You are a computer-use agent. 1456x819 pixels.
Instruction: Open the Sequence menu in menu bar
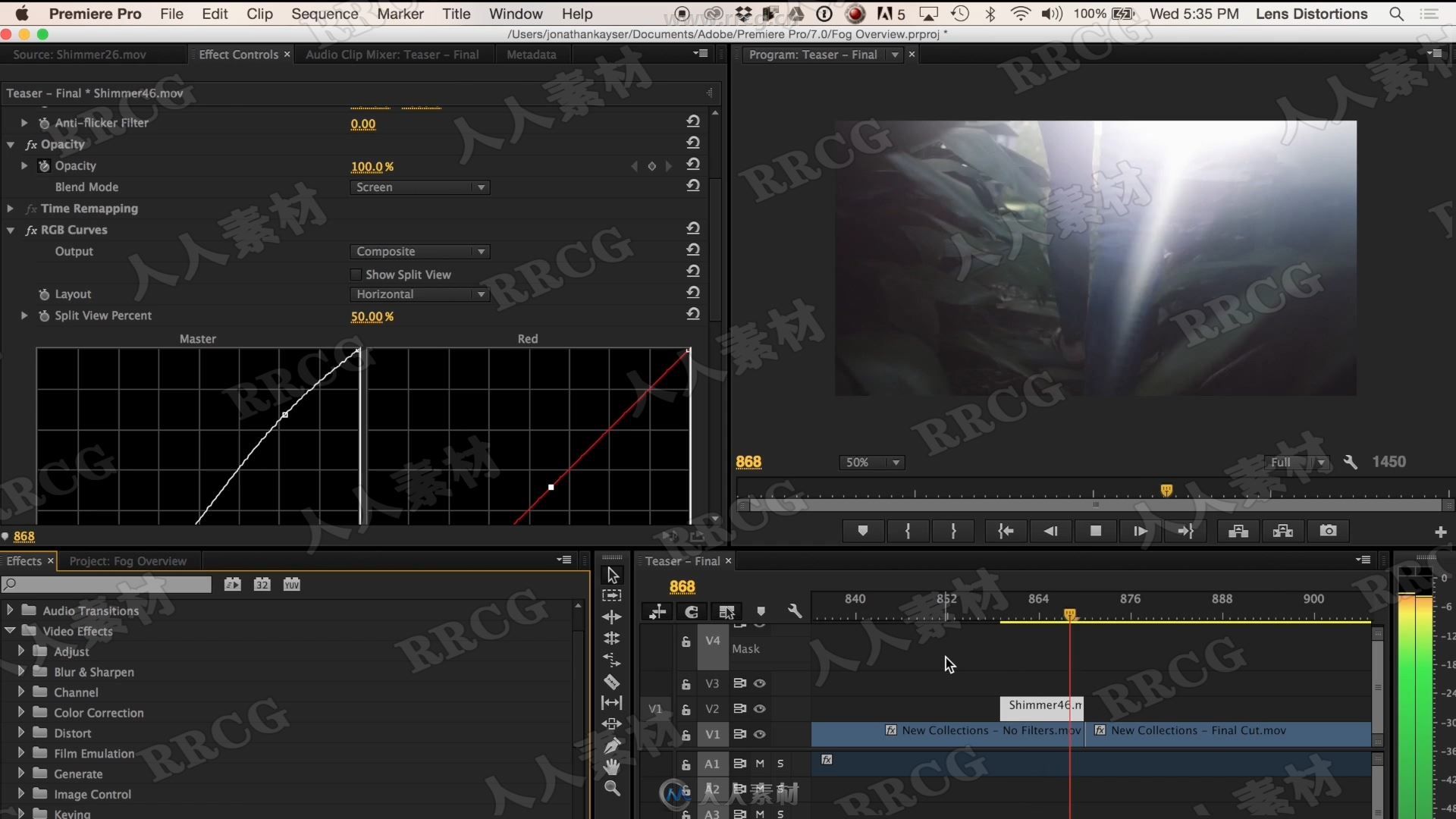click(x=324, y=13)
